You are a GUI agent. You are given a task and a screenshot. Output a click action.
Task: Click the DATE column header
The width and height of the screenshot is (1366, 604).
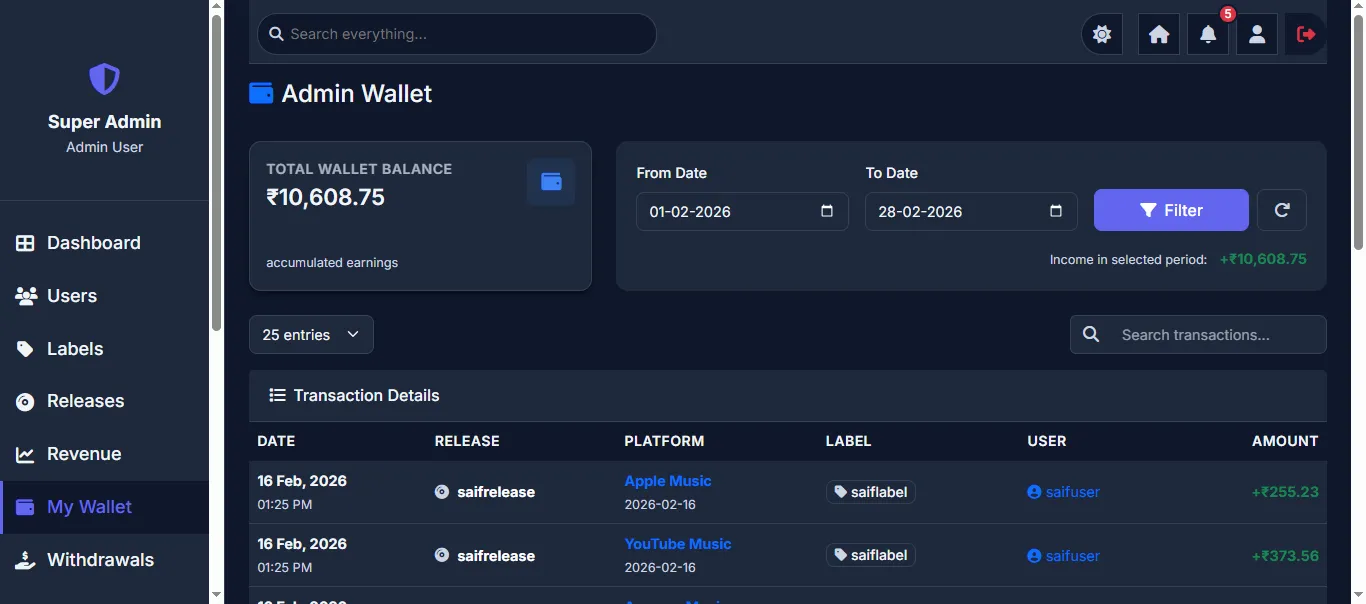(x=276, y=441)
